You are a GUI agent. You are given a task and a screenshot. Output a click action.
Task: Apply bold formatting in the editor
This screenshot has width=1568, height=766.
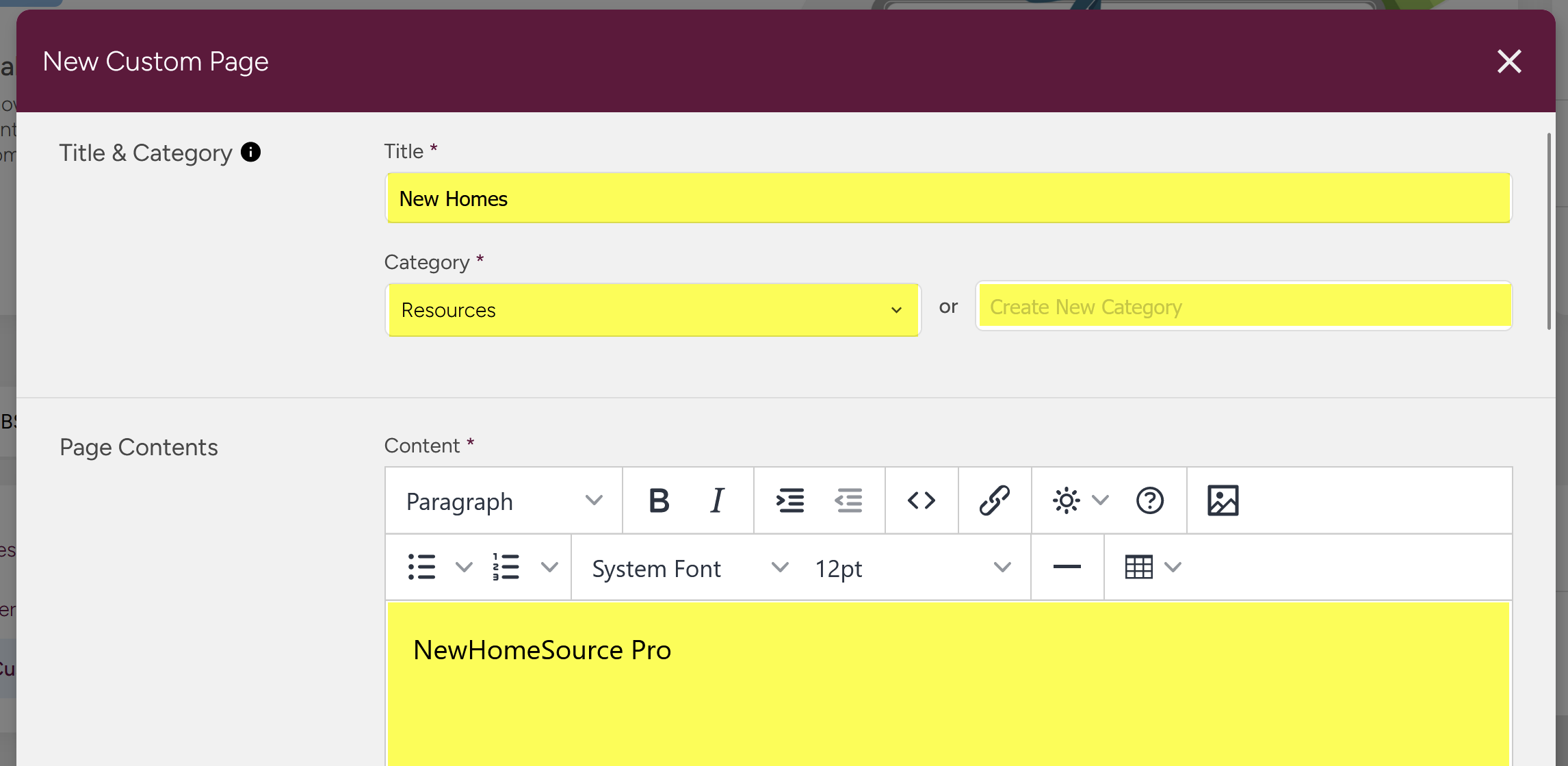point(659,501)
